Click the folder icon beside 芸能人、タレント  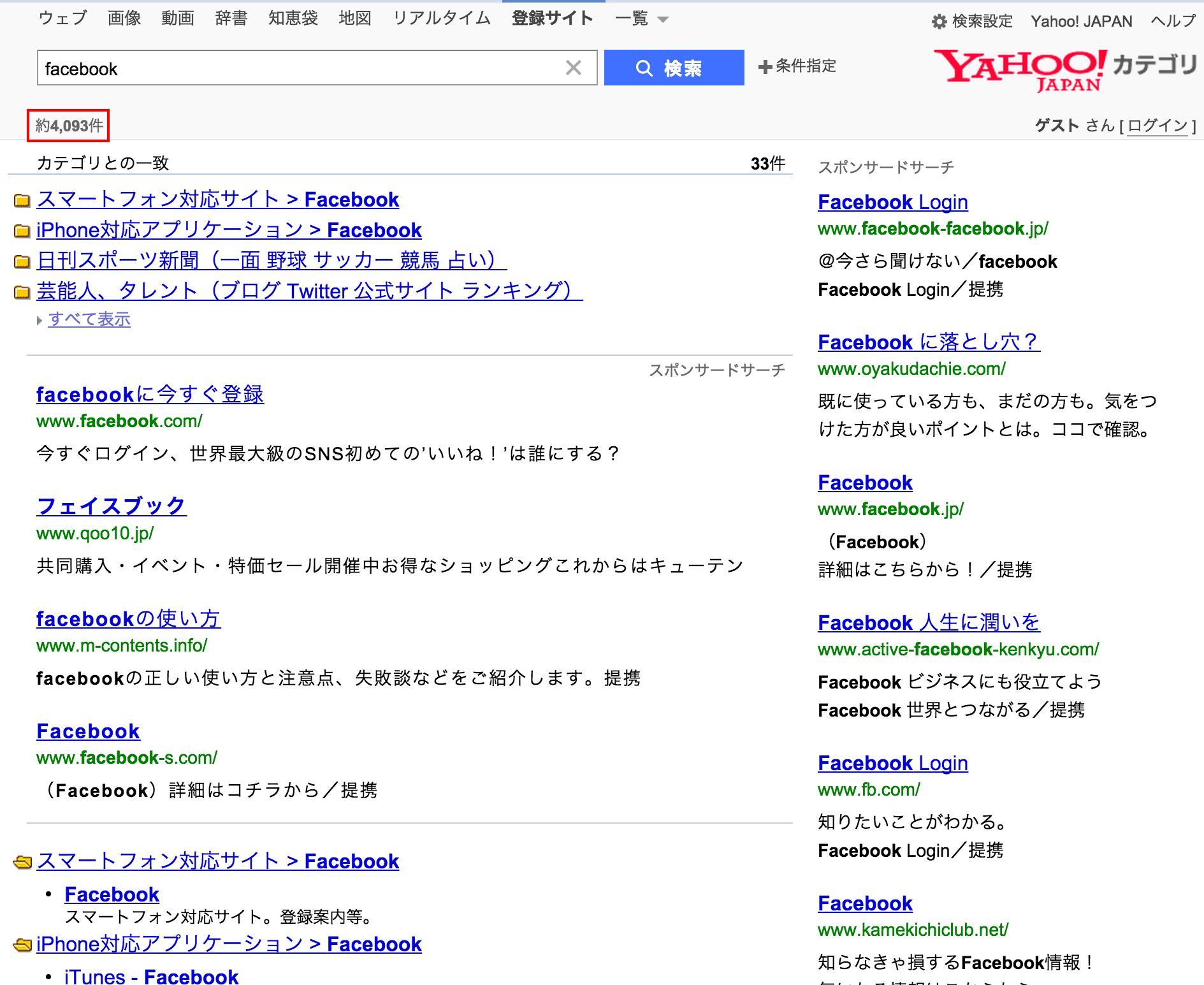click(x=22, y=292)
